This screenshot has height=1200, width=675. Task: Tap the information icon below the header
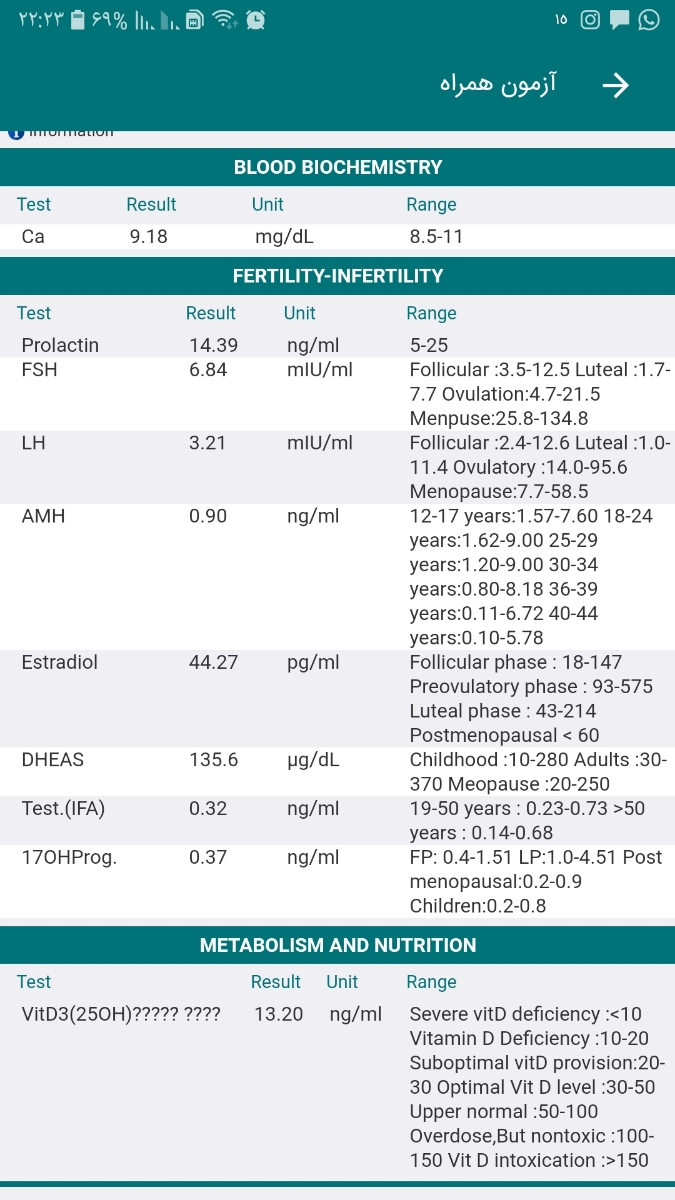(x=15, y=133)
